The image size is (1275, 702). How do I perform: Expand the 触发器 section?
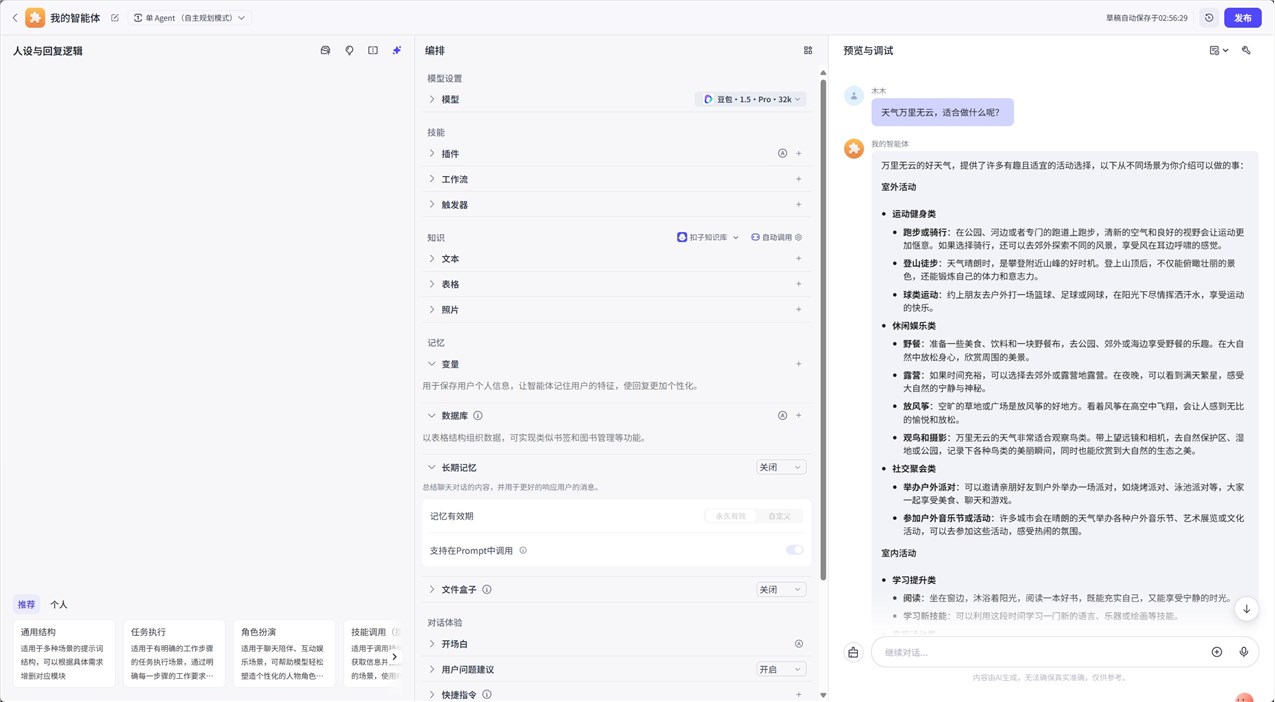[432, 204]
